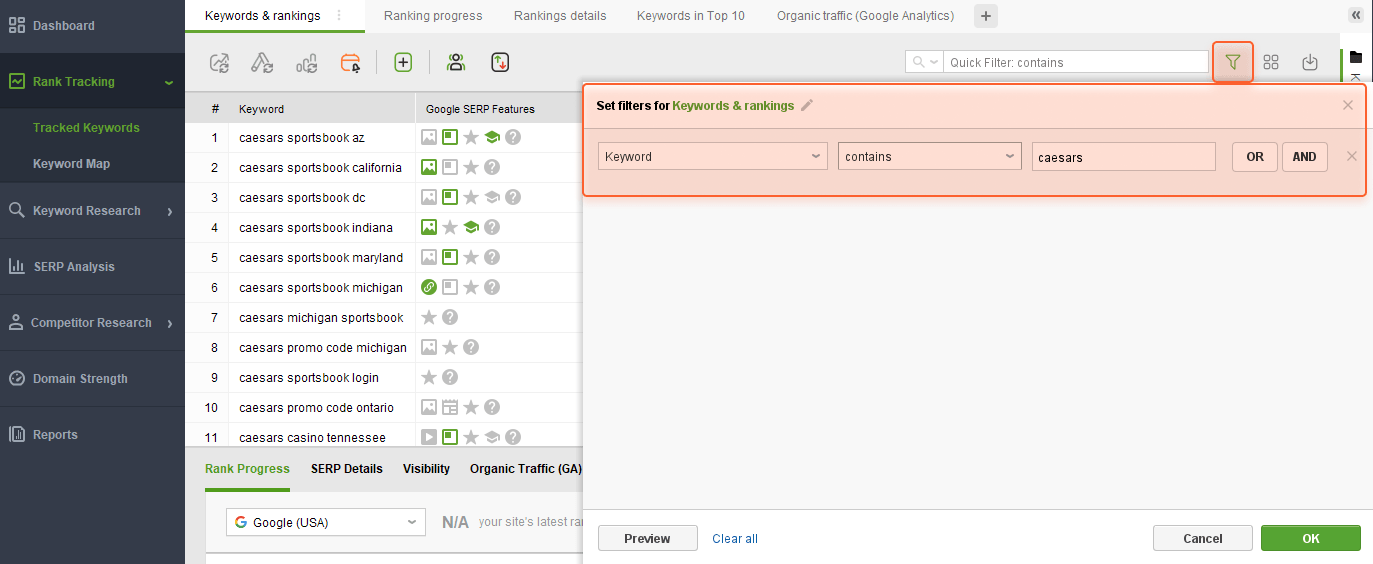Click the download export icon
This screenshot has width=1373, height=564.
pos(1310,62)
